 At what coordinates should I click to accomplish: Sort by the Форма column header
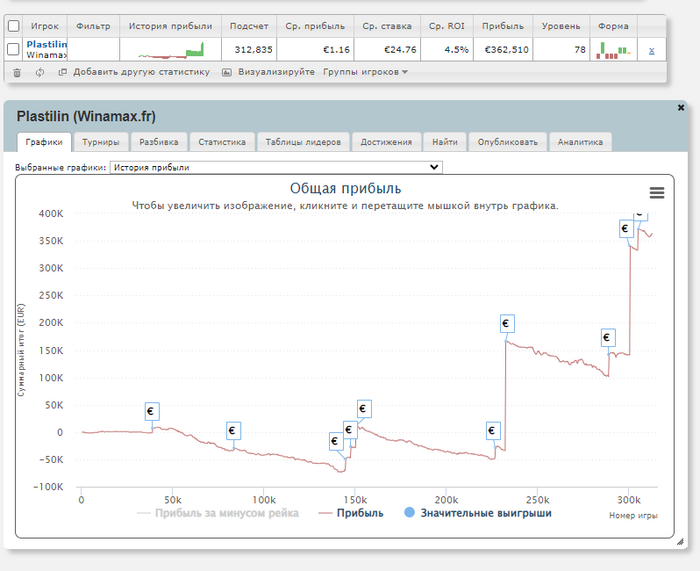click(x=613, y=26)
